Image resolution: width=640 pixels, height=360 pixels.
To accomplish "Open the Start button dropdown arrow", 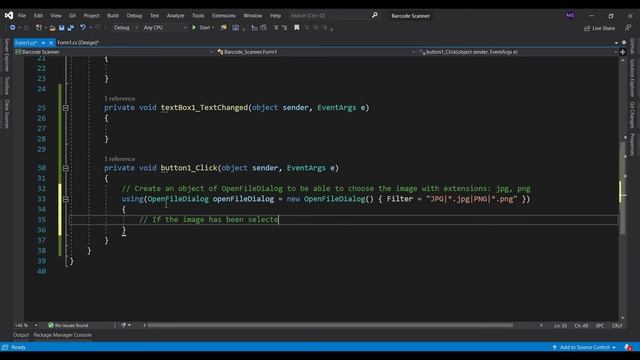I will (x=213, y=28).
